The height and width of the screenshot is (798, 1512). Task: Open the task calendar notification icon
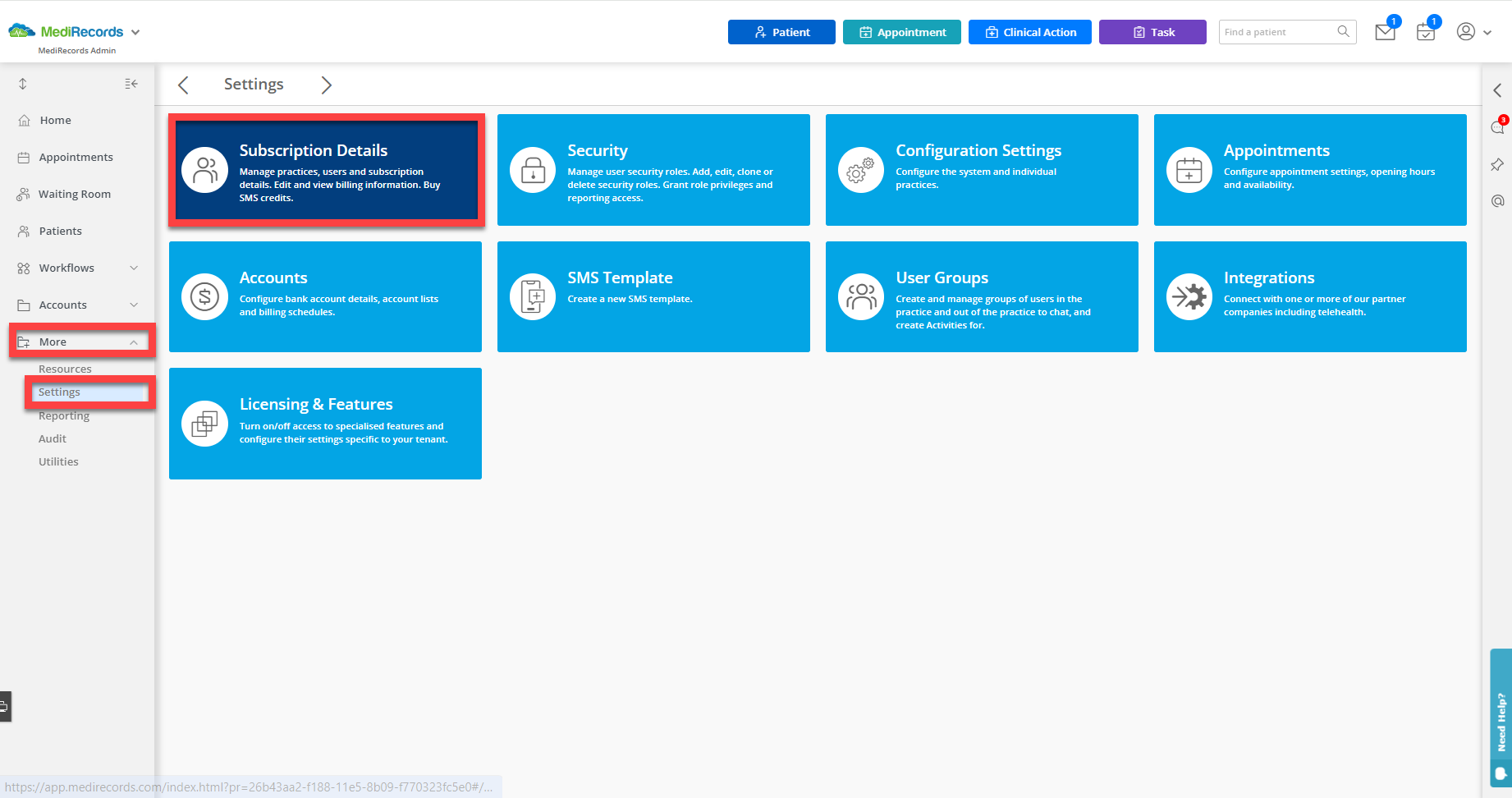pyautogui.click(x=1426, y=32)
